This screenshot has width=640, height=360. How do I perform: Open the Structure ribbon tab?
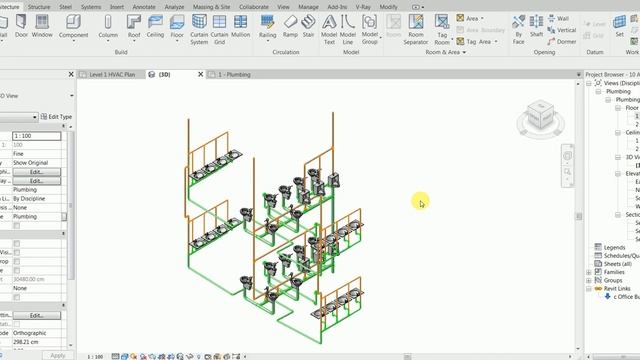coord(39,7)
